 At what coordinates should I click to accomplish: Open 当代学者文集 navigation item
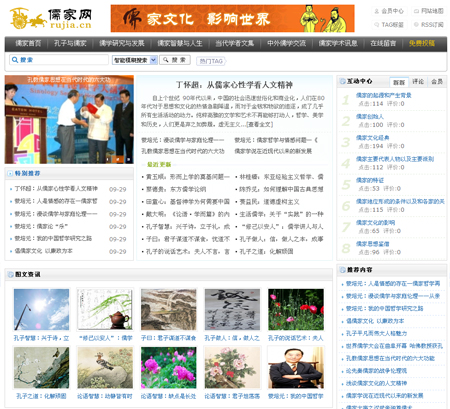click(234, 43)
